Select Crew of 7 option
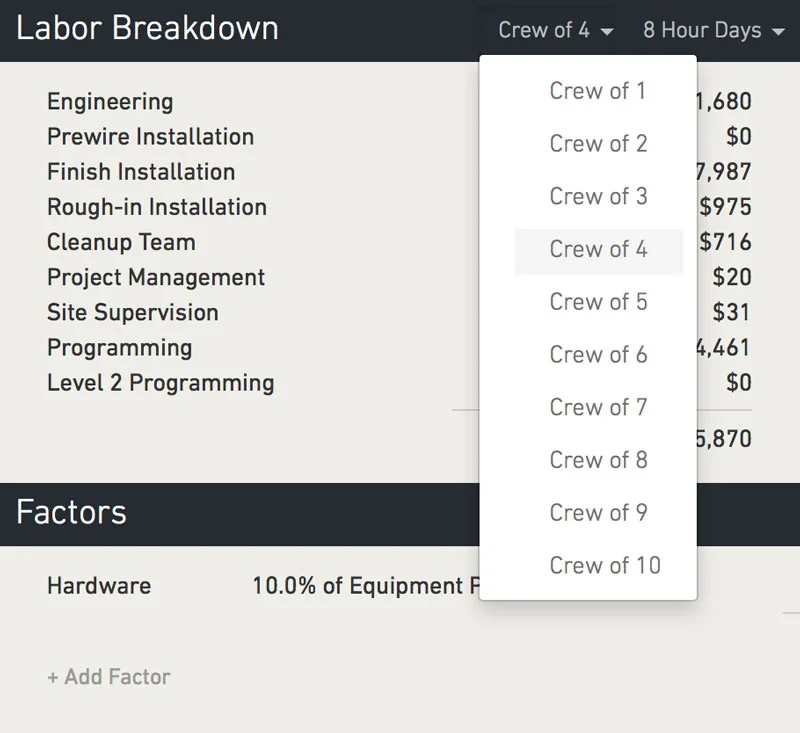Image resolution: width=800 pixels, height=733 pixels. pyautogui.click(x=598, y=408)
